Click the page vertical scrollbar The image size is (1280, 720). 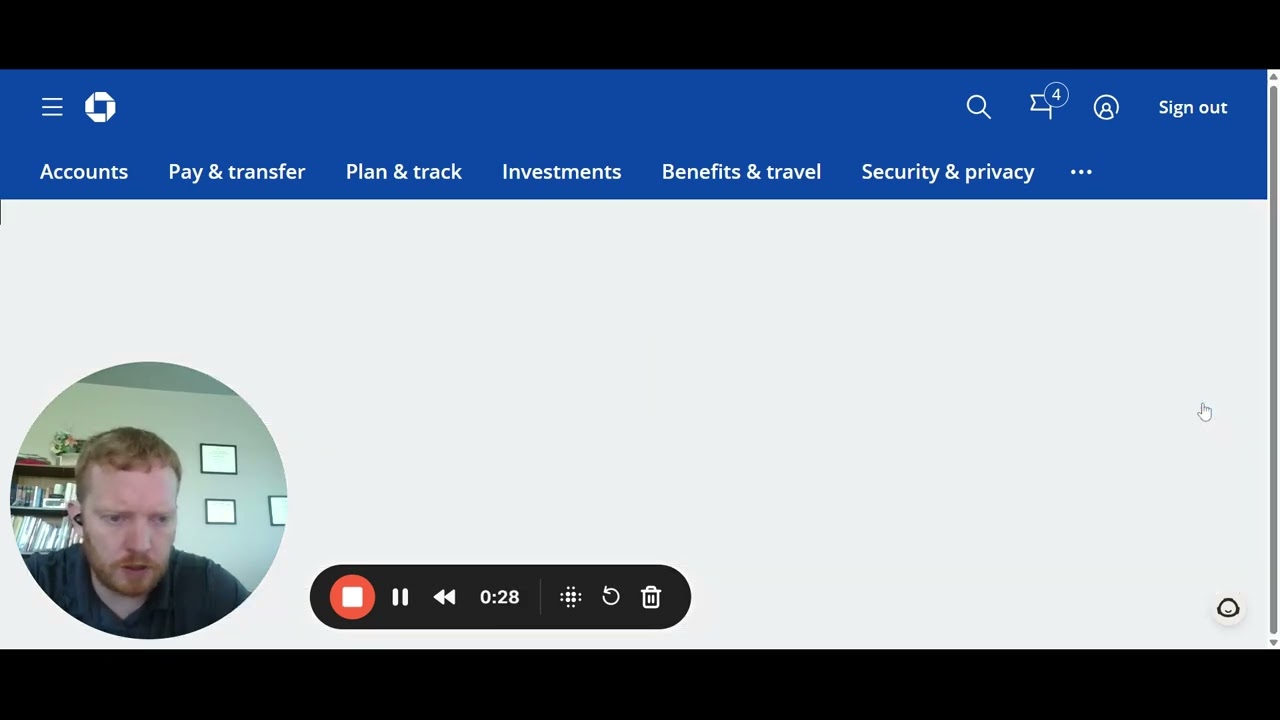pos(1273,360)
